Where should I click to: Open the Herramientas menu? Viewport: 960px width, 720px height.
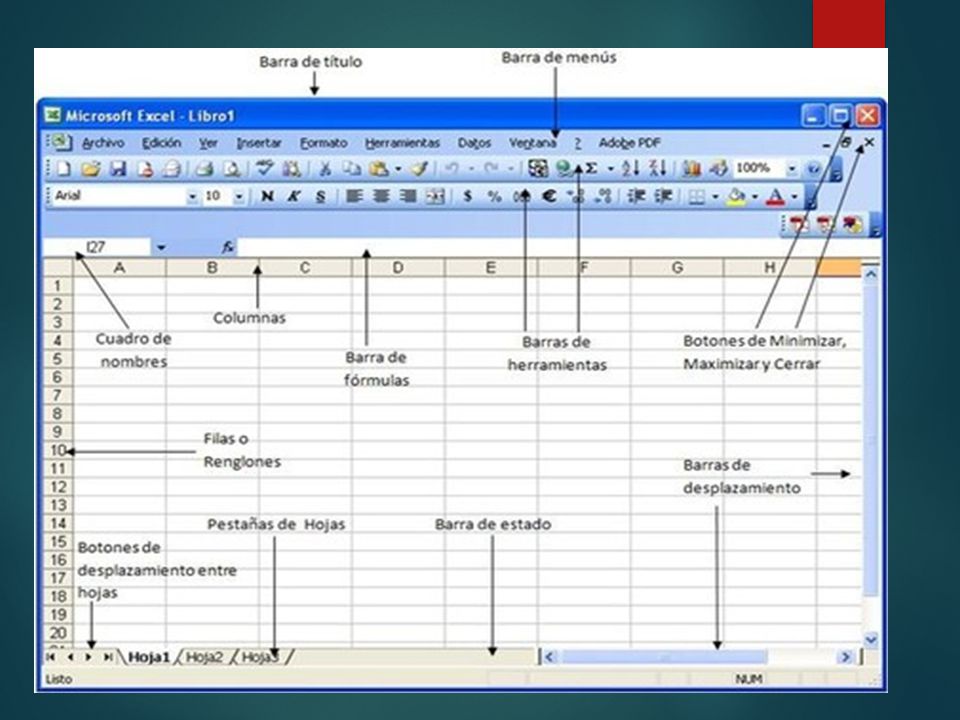402,143
